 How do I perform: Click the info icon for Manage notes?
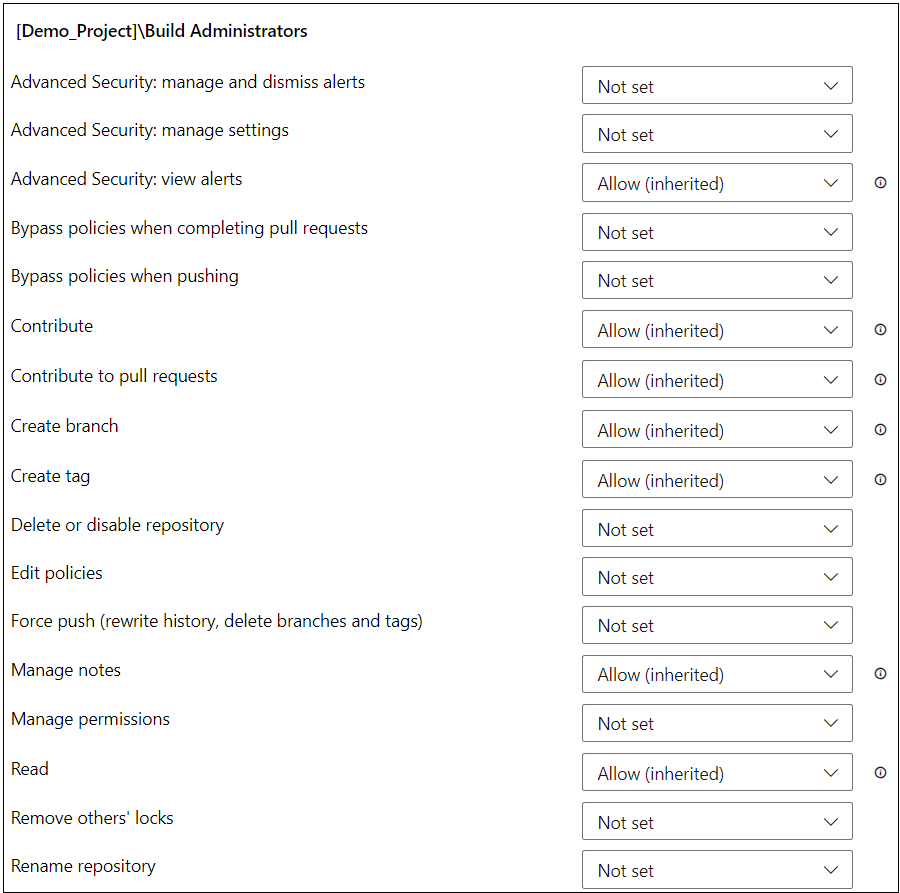pyautogui.click(x=880, y=673)
